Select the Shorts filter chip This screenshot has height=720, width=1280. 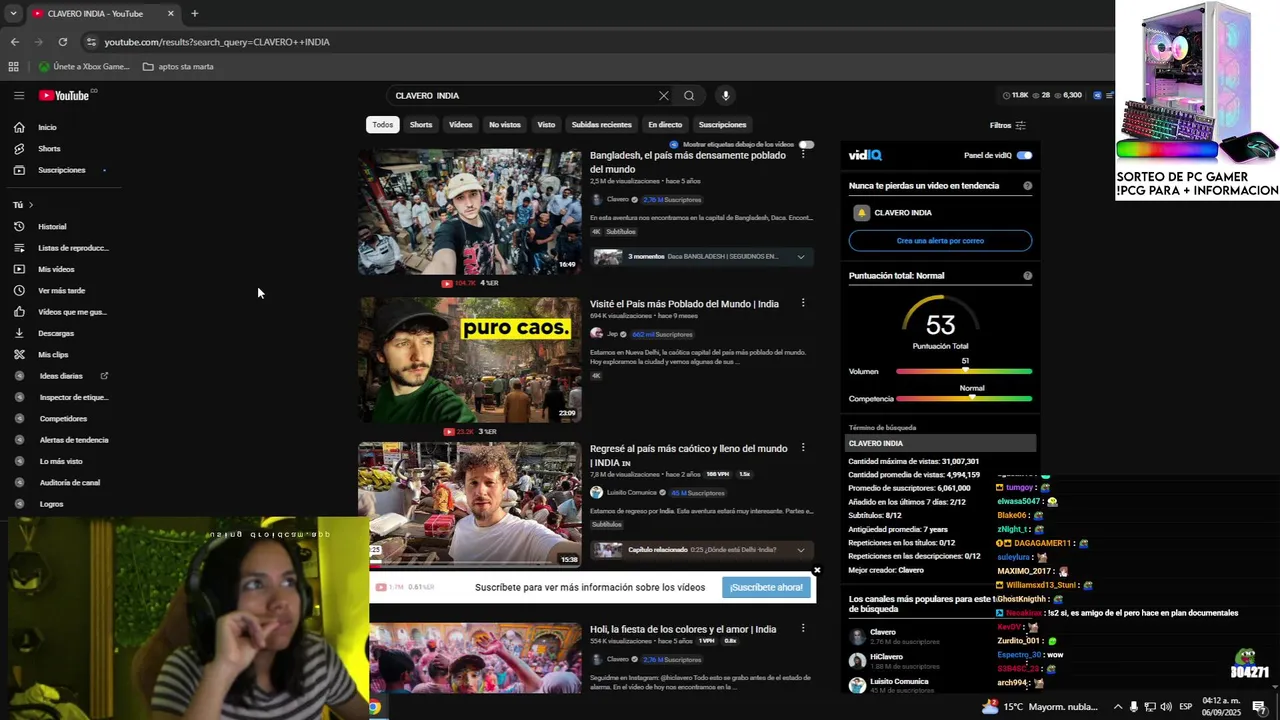(421, 125)
